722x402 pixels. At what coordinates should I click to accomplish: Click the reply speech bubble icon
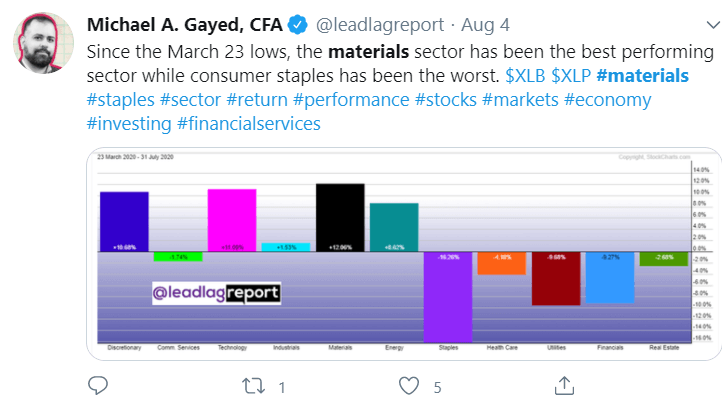[x=98, y=385]
